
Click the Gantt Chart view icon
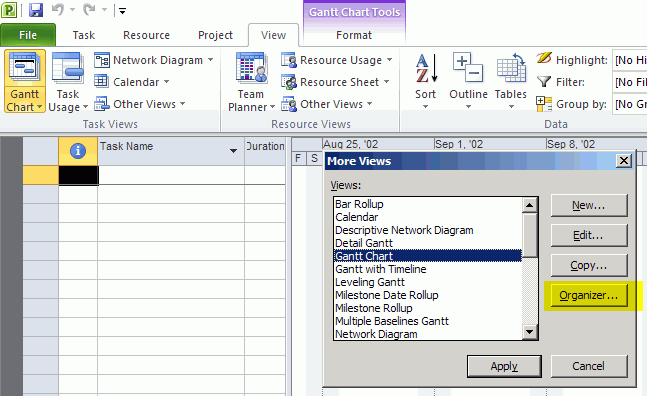tap(25, 69)
